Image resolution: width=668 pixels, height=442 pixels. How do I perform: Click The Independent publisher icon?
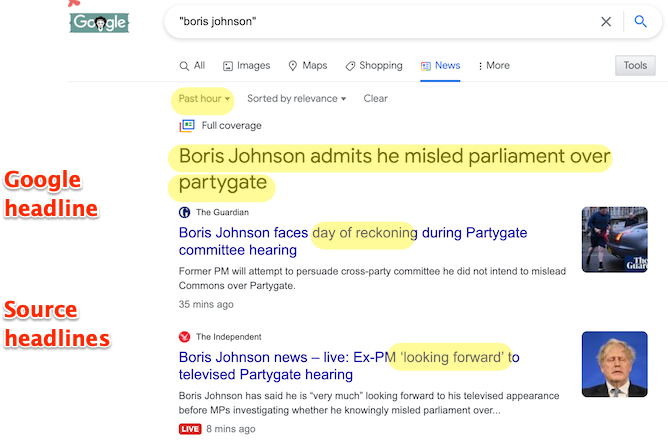pos(184,337)
